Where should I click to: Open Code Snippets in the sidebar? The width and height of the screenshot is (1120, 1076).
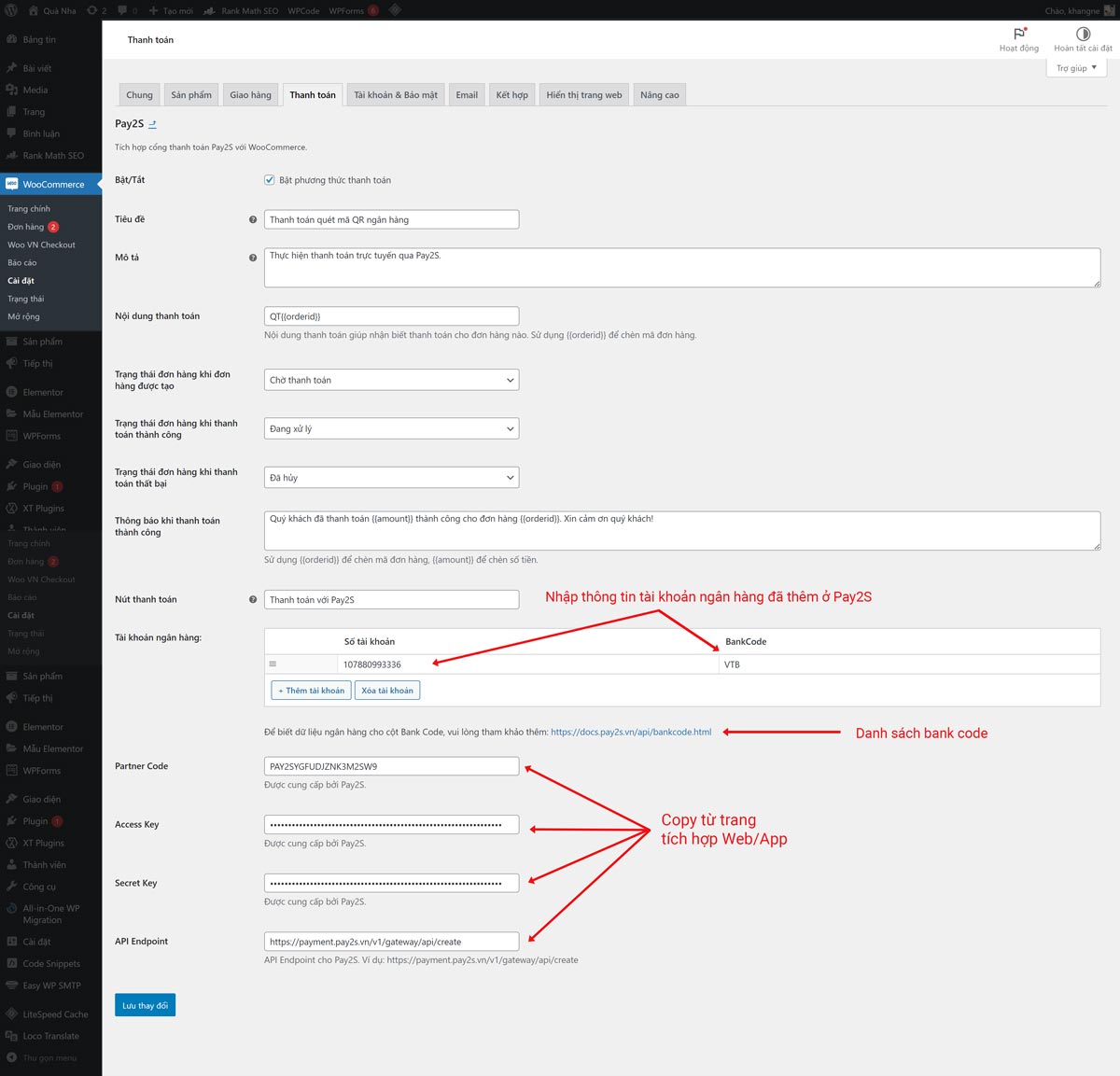coord(51,964)
